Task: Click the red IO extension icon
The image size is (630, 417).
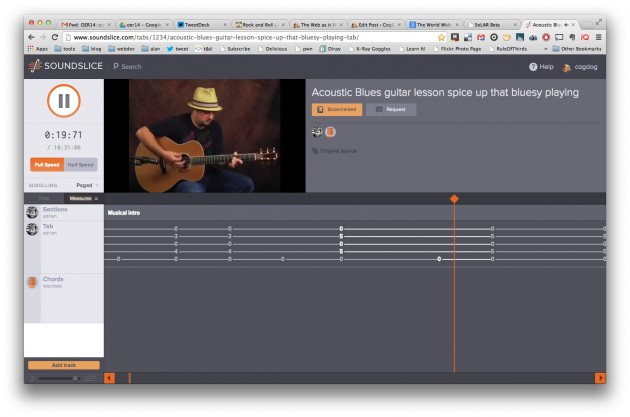Action: 585,37
